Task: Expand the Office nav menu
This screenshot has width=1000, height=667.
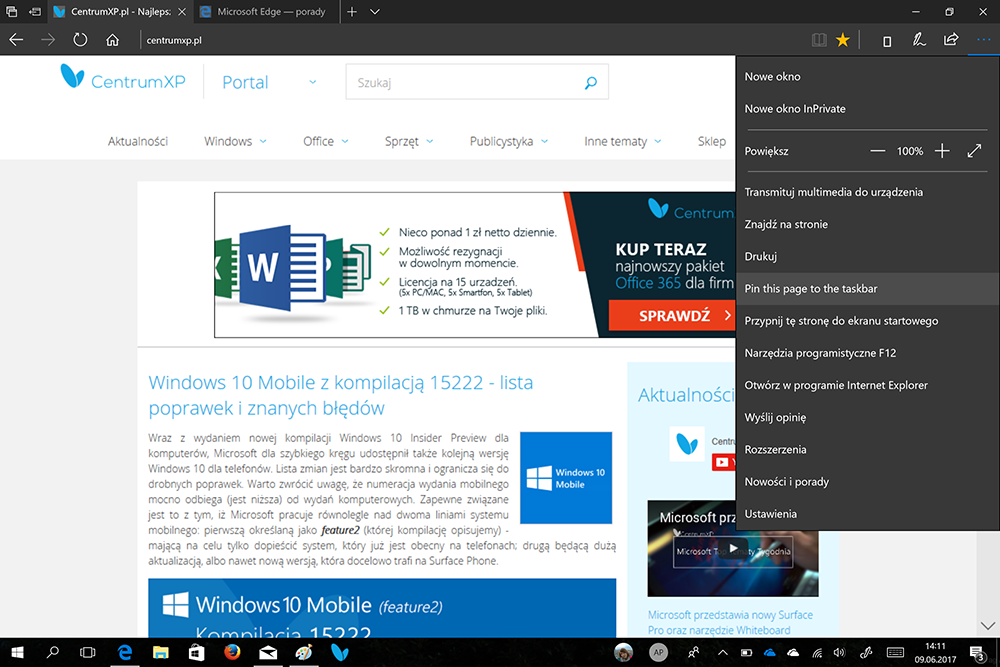Action: pyautogui.click(x=326, y=141)
